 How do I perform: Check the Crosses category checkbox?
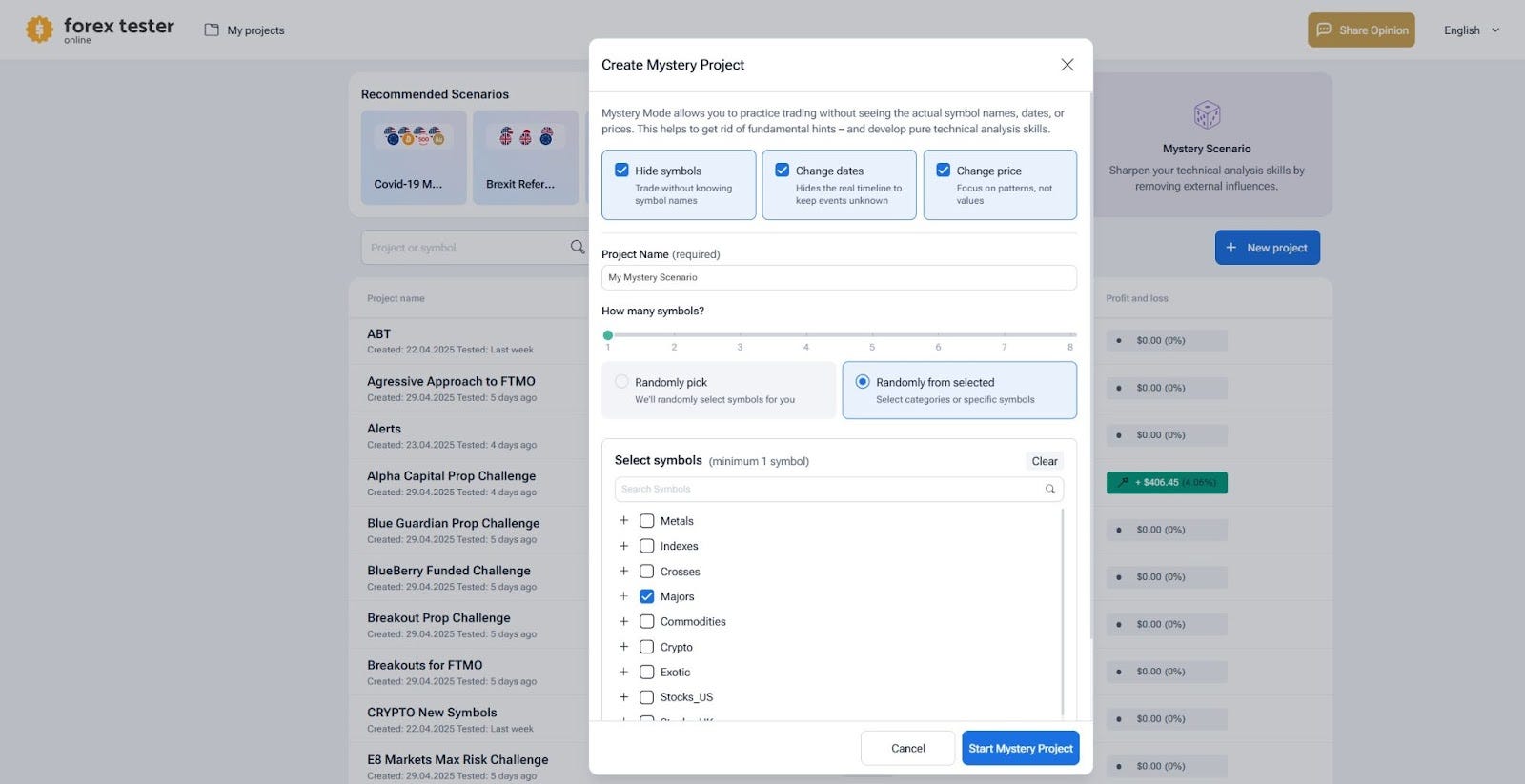click(x=646, y=572)
